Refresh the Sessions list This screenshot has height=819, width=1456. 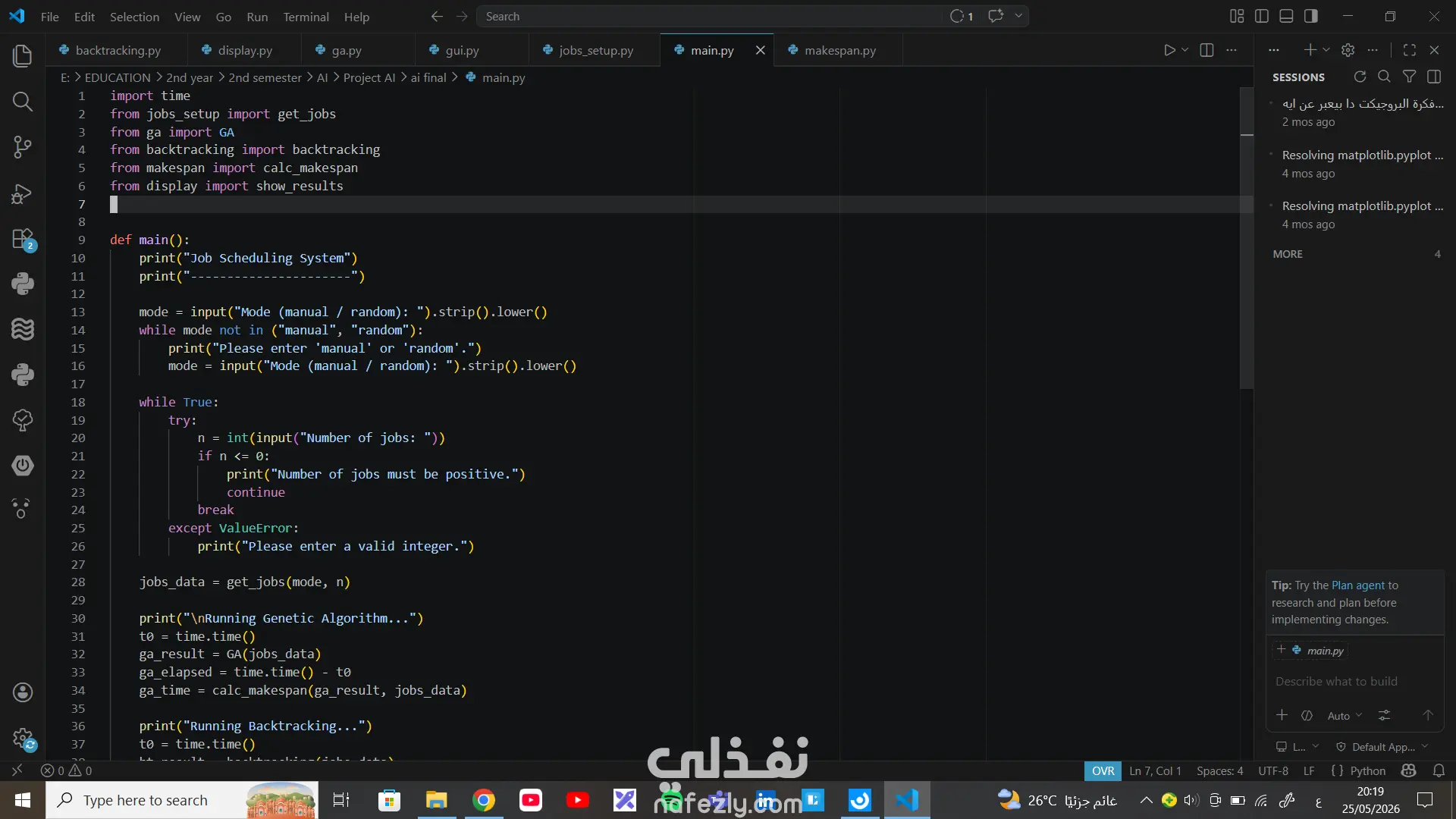(1360, 77)
